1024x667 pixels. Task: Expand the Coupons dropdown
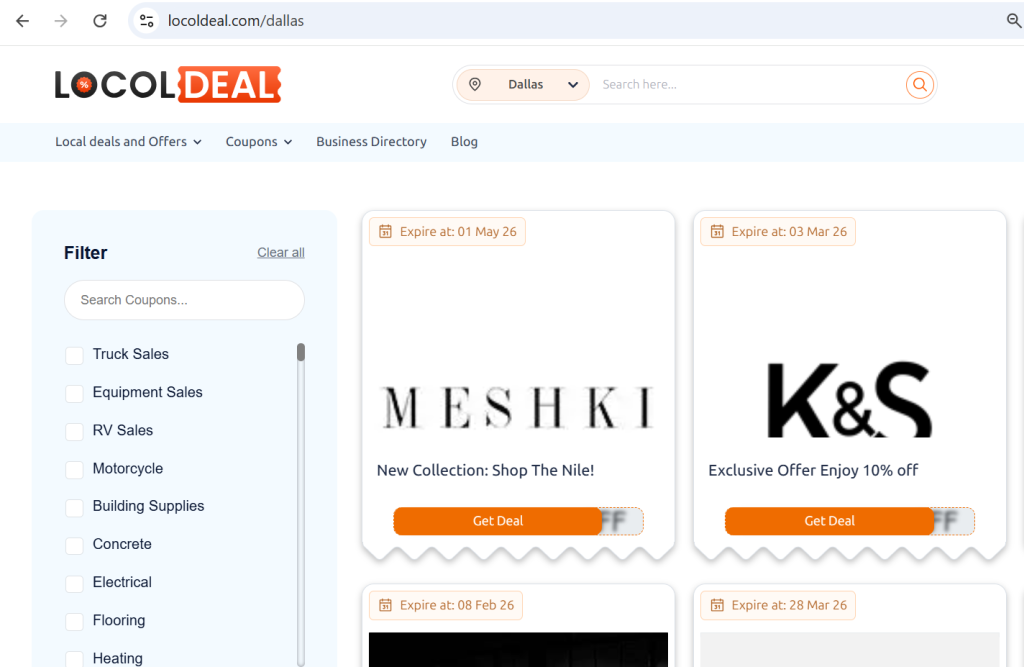pos(258,142)
